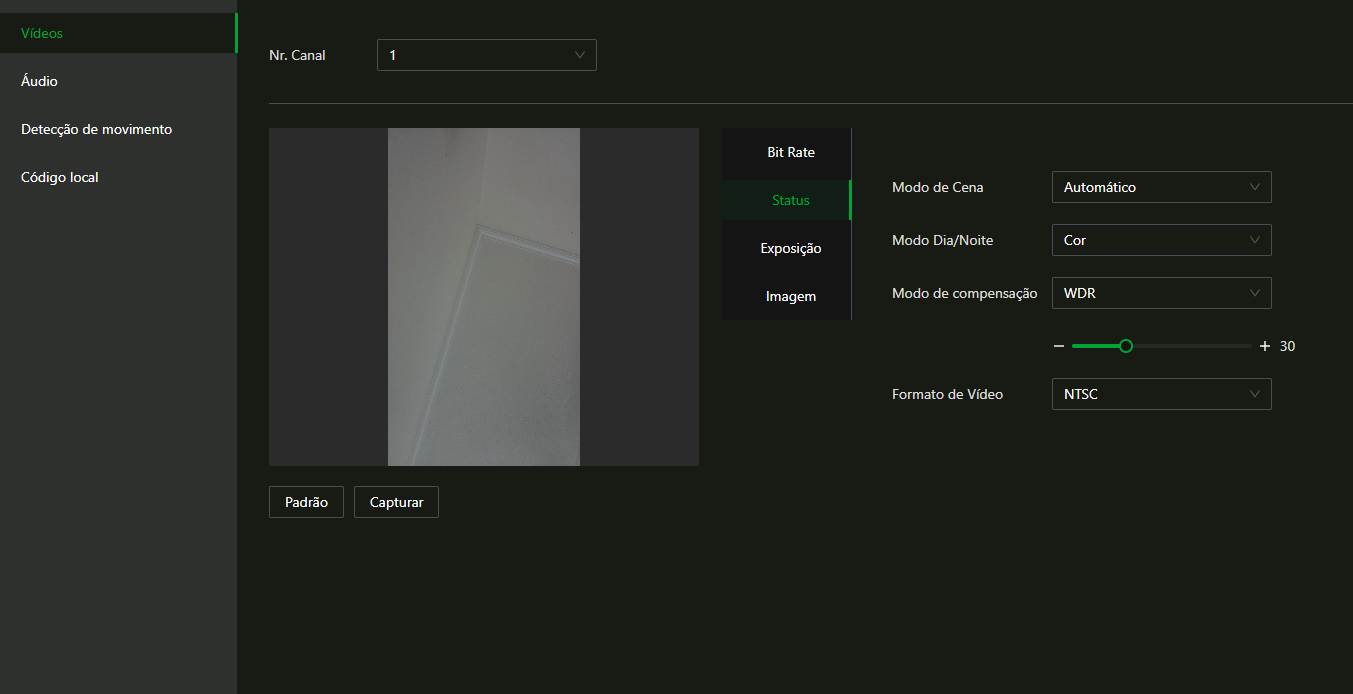
Task: Expand the Modo de compensação dropdown
Action: click(x=1162, y=293)
